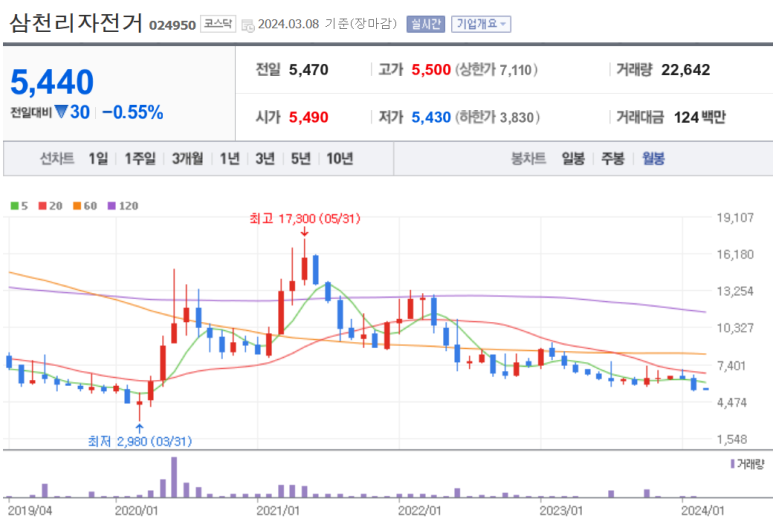
Task: Click the 2023/01 axis label
Action: click(561, 511)
